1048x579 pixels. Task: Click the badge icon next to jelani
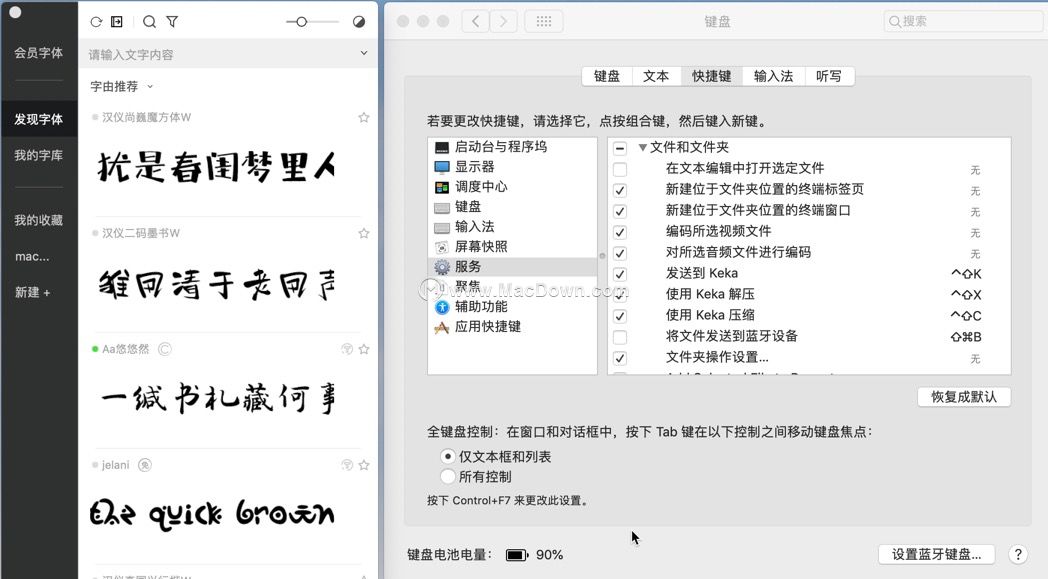[x=144, y=465]
